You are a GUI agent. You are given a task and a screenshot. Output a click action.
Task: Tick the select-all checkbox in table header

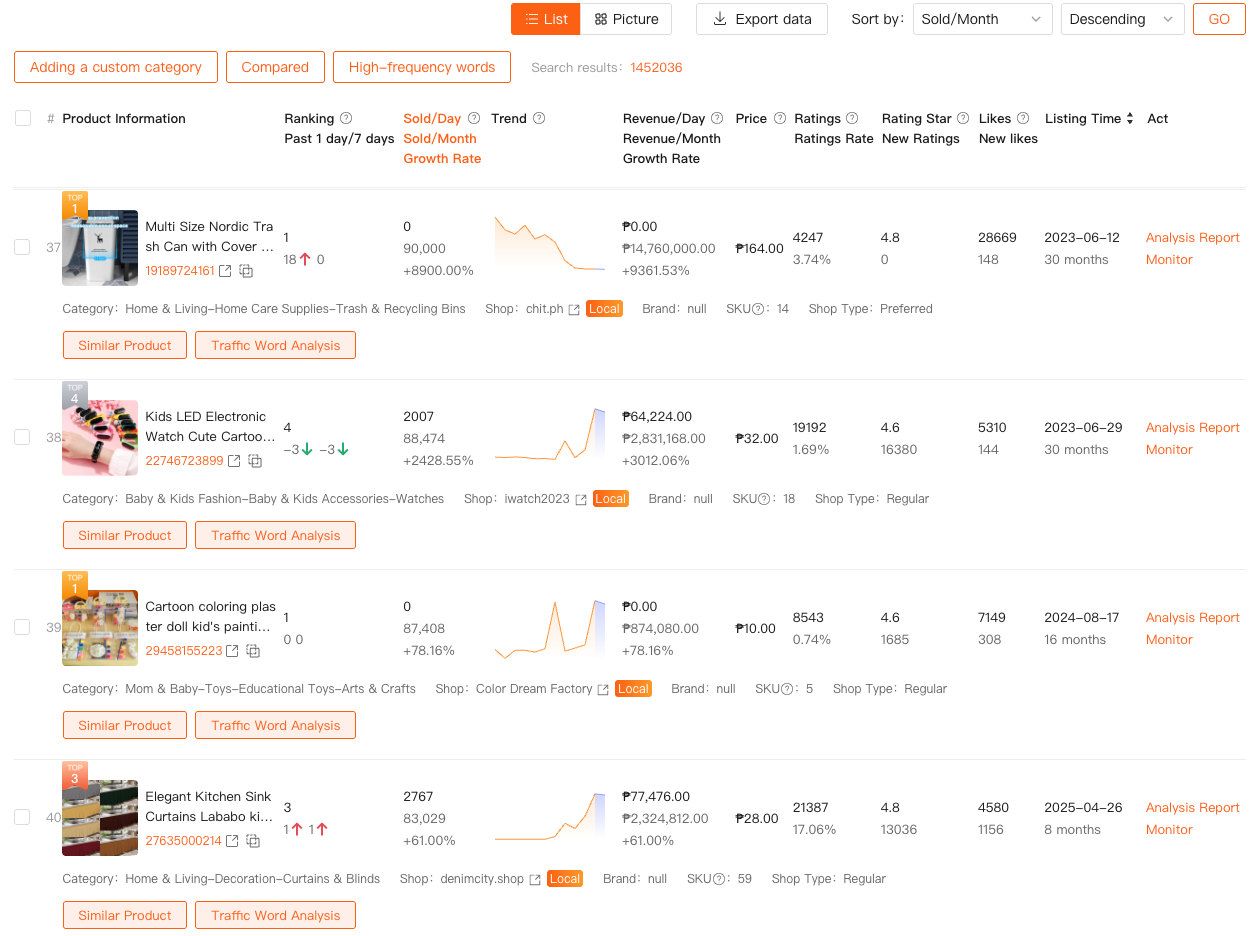tap(23, 118)
